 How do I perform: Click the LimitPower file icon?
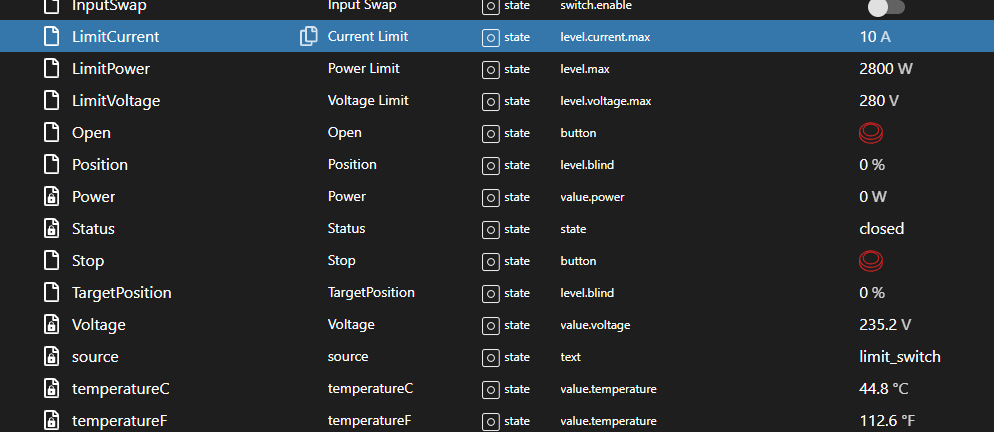point(52,69)
